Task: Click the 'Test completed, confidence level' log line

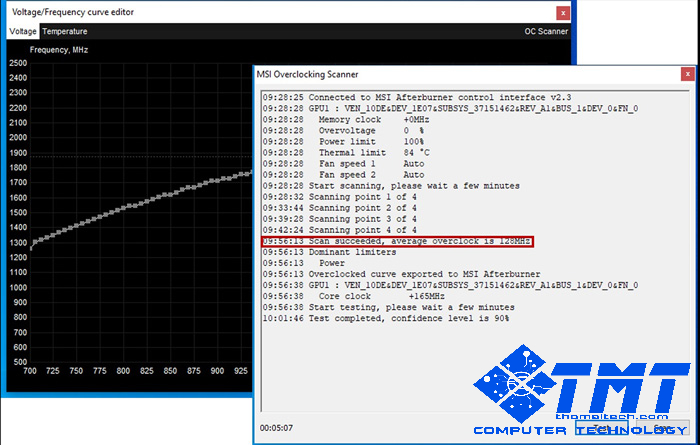Action: click(385, 318)
